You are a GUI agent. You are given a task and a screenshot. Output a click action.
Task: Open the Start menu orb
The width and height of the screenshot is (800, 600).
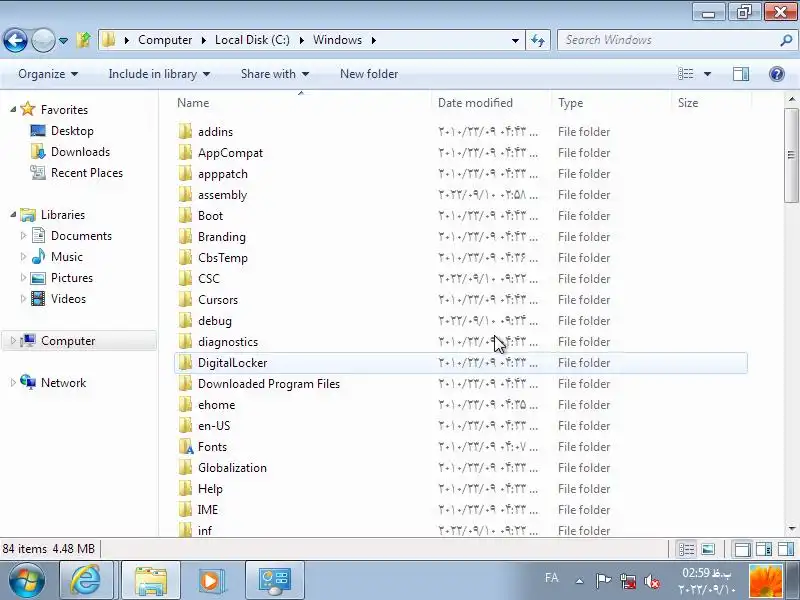click(x=26, y=581)
